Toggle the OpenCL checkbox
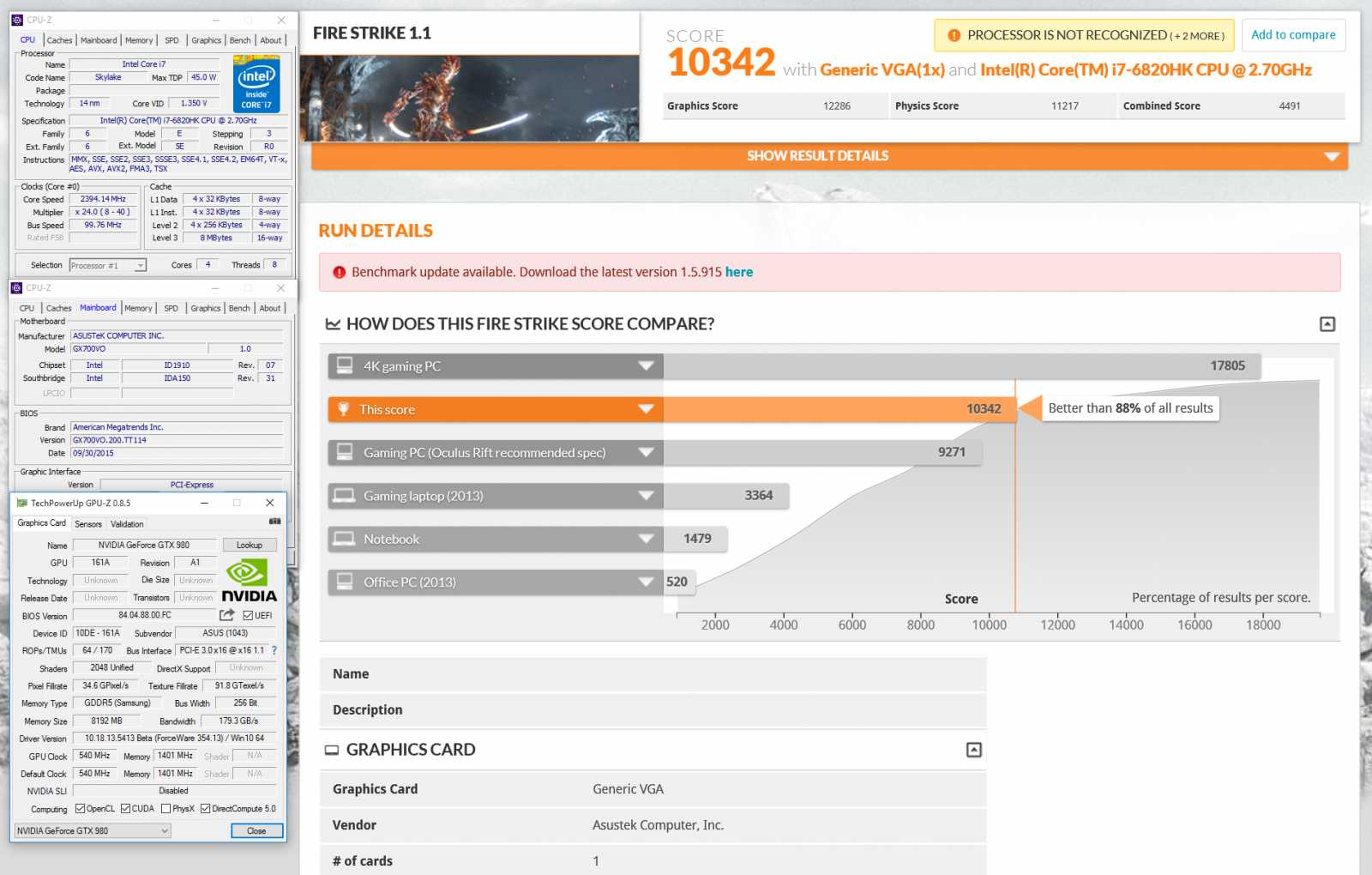1372x875 pixels. (x=80, y=808)
